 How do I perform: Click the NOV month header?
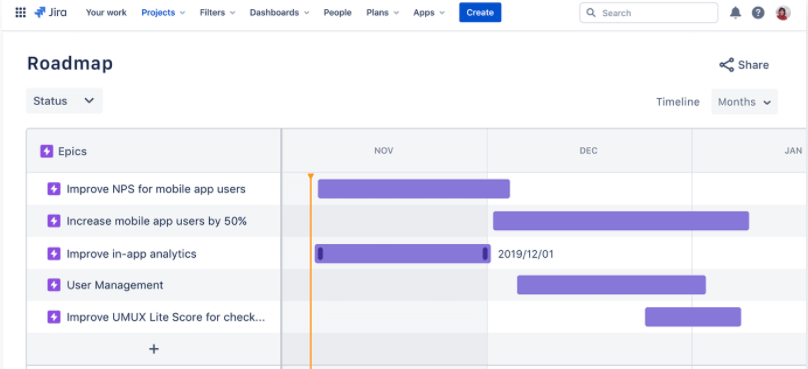coord(383,151)
